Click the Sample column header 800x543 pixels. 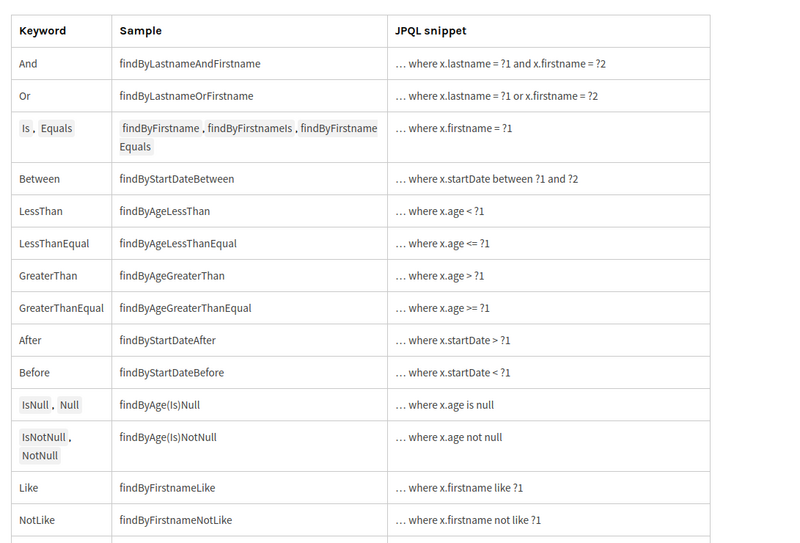pos(140,31)
